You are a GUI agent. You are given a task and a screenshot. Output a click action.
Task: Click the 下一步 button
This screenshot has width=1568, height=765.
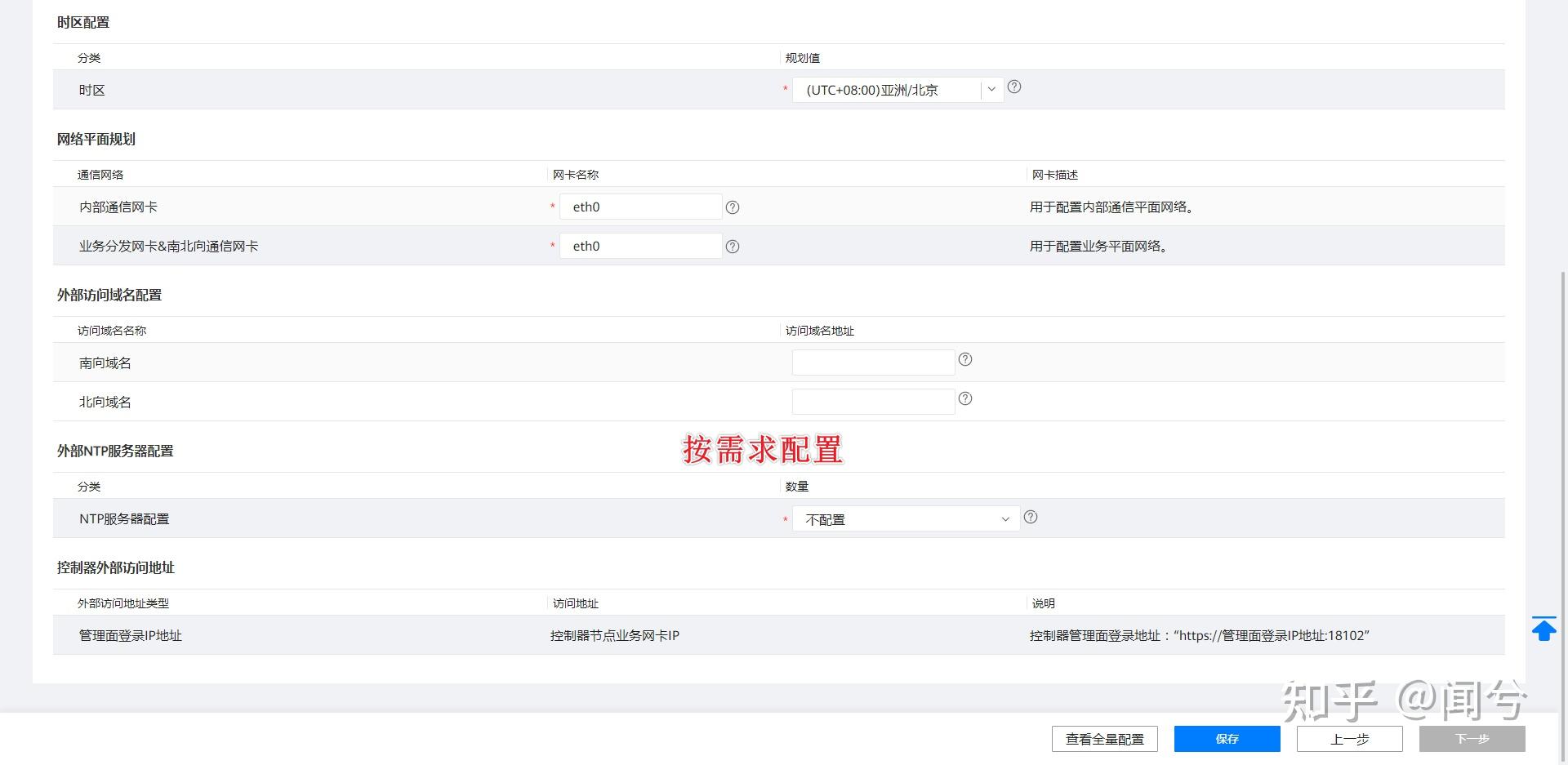[1471, 739]
